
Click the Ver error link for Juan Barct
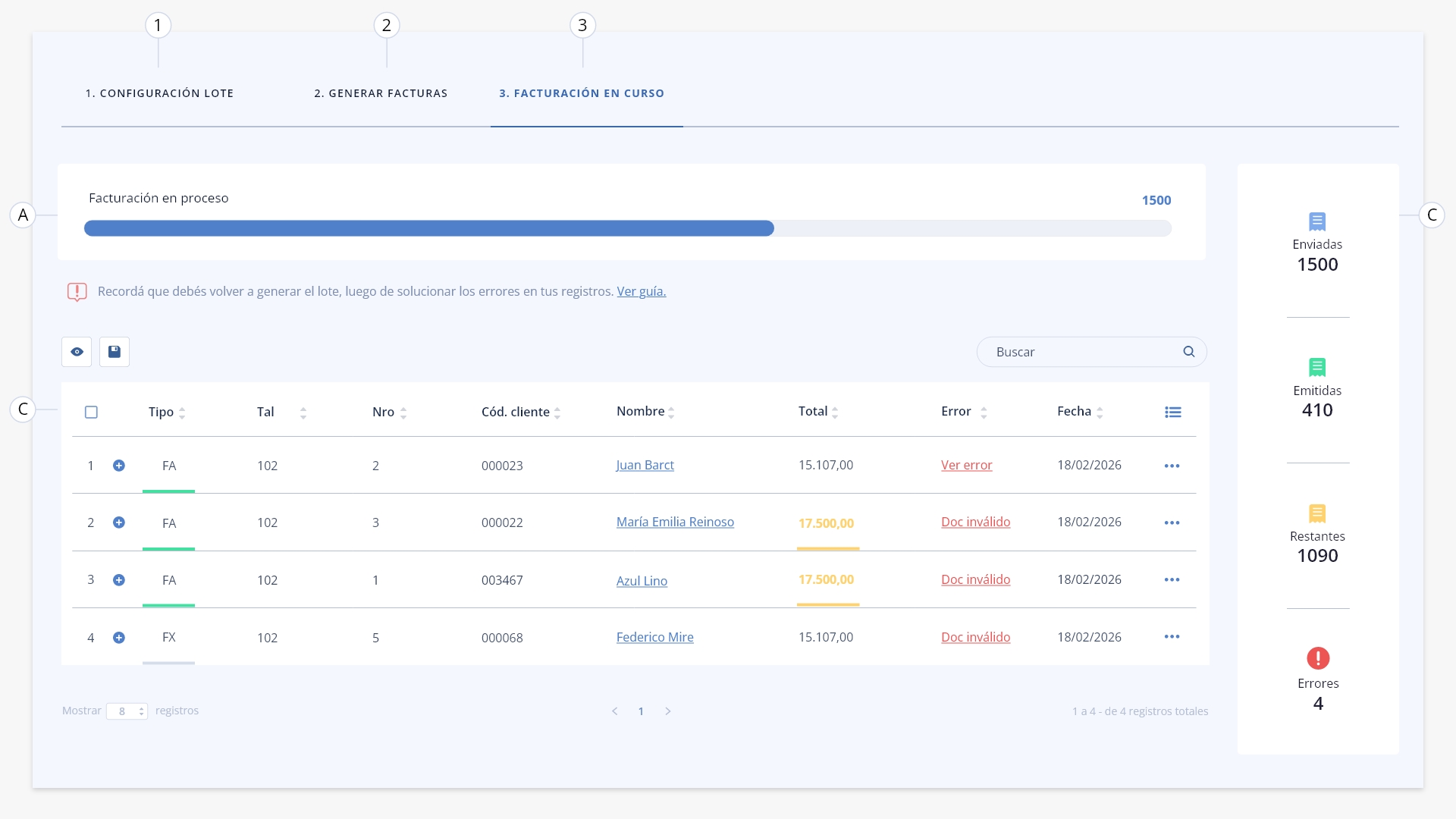(967, 465)
